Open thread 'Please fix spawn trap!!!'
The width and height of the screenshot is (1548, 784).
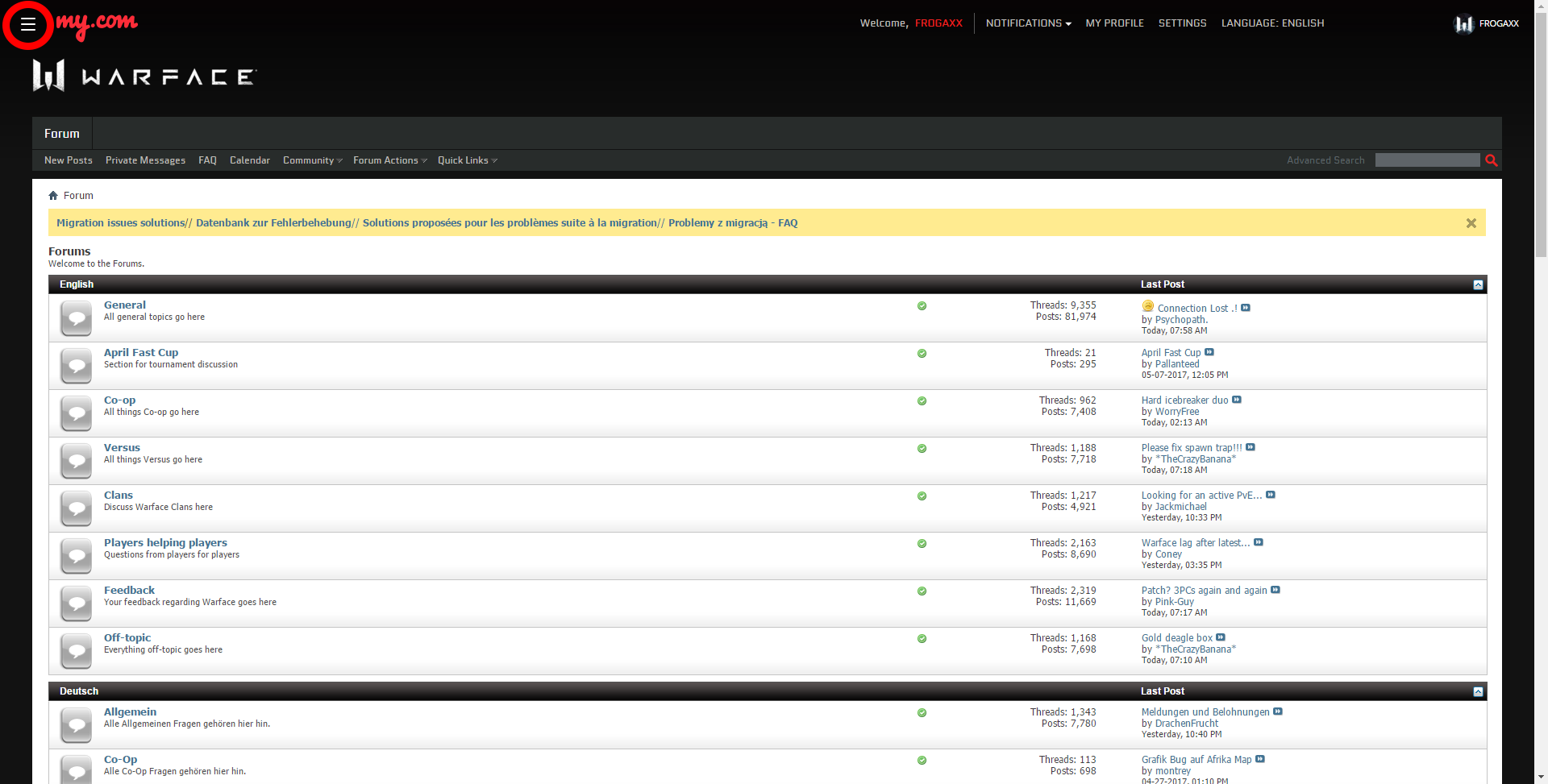1192,448
